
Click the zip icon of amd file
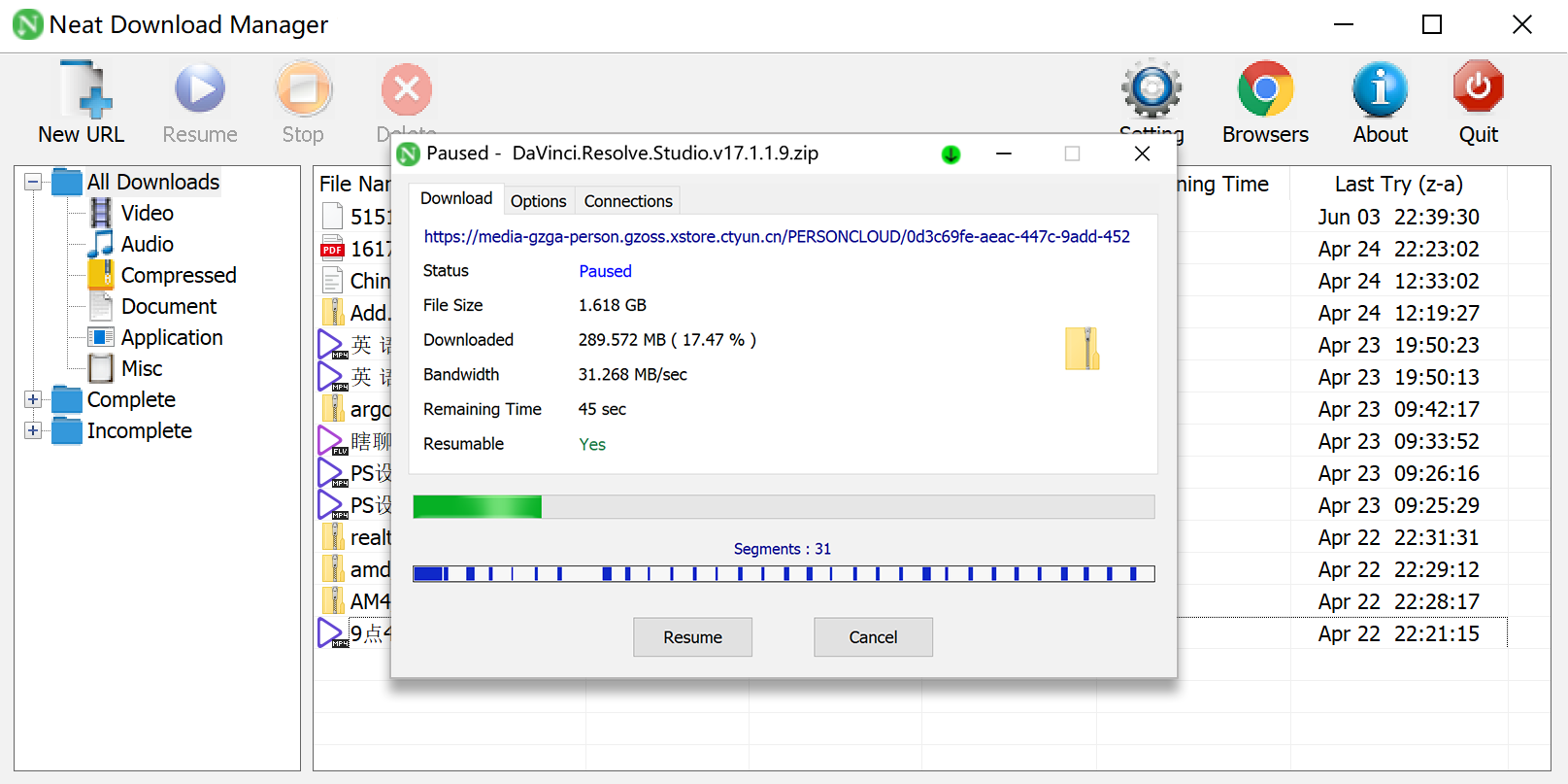pos(332,568)
